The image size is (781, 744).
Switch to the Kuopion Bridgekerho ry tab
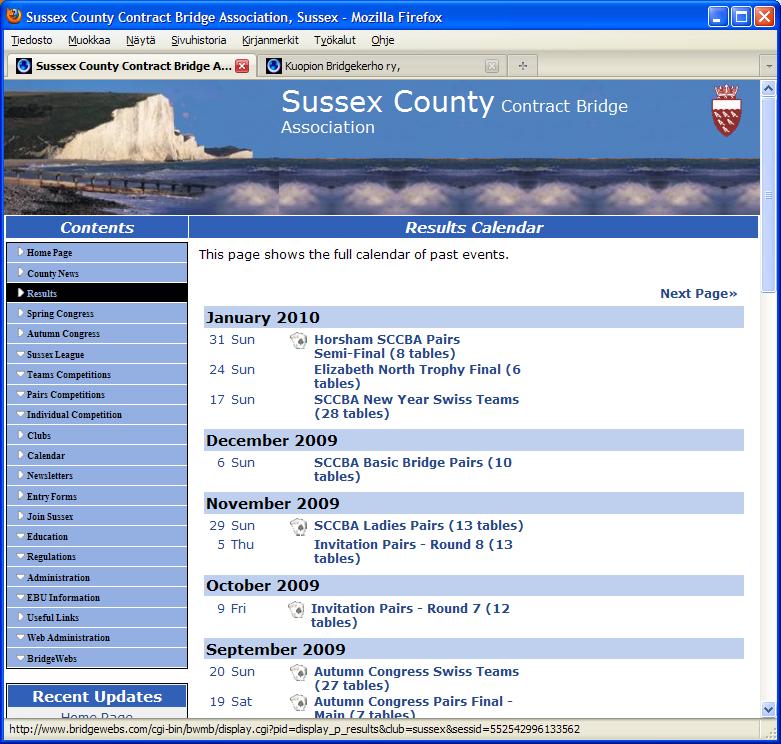click(382, 66)
